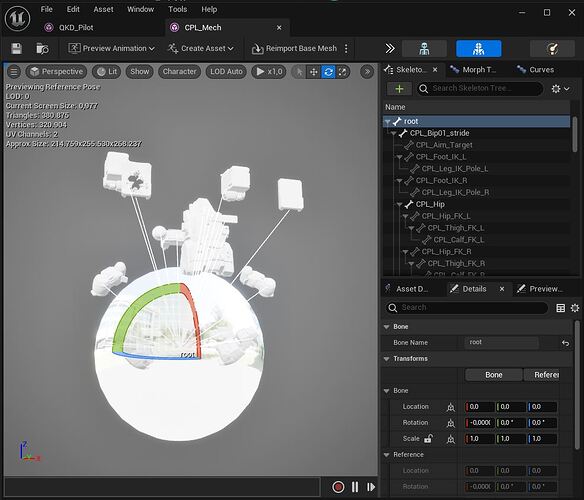Switch to the QKD_Pilot asset tab
Image resolution: width=584 pixels, height=500 pixels.
pos(76,28)
